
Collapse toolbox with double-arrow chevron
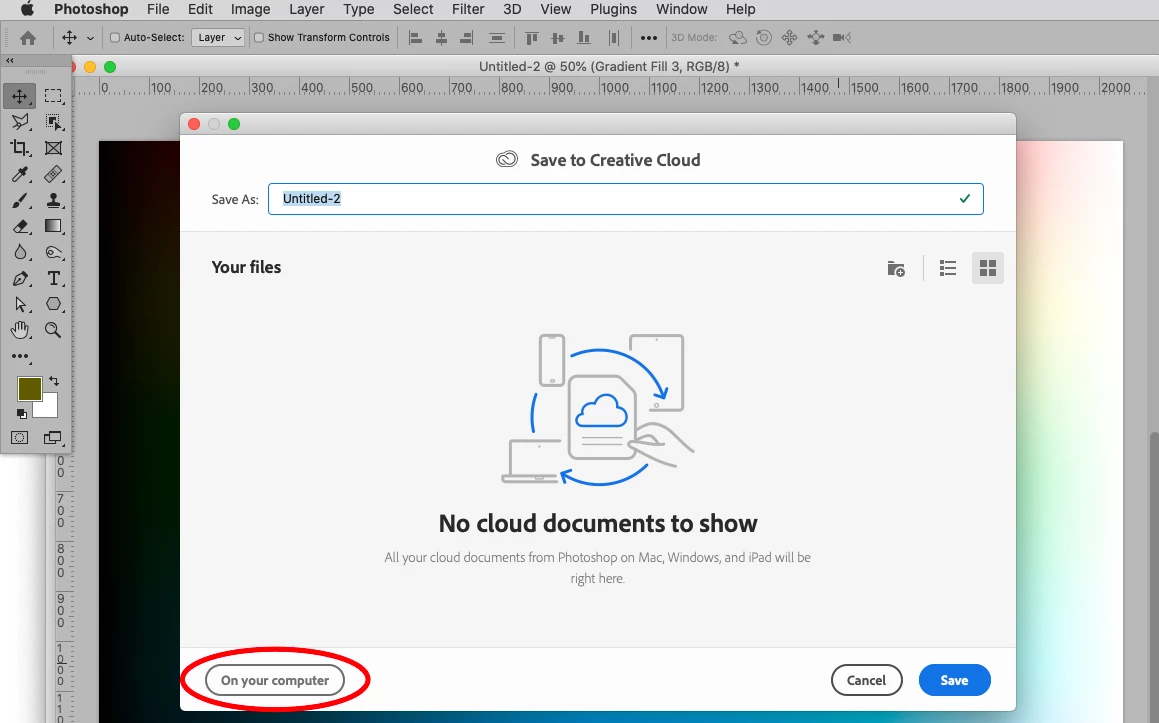click(x=10, y=61)
